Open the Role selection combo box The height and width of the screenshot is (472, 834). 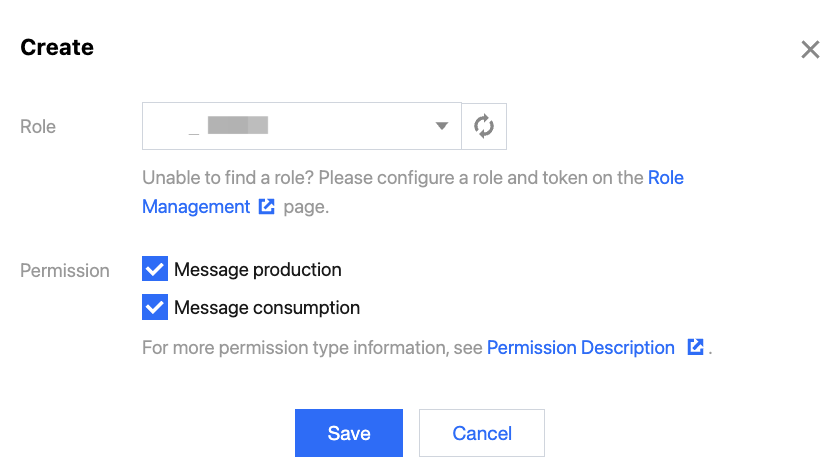coord(300,127)
